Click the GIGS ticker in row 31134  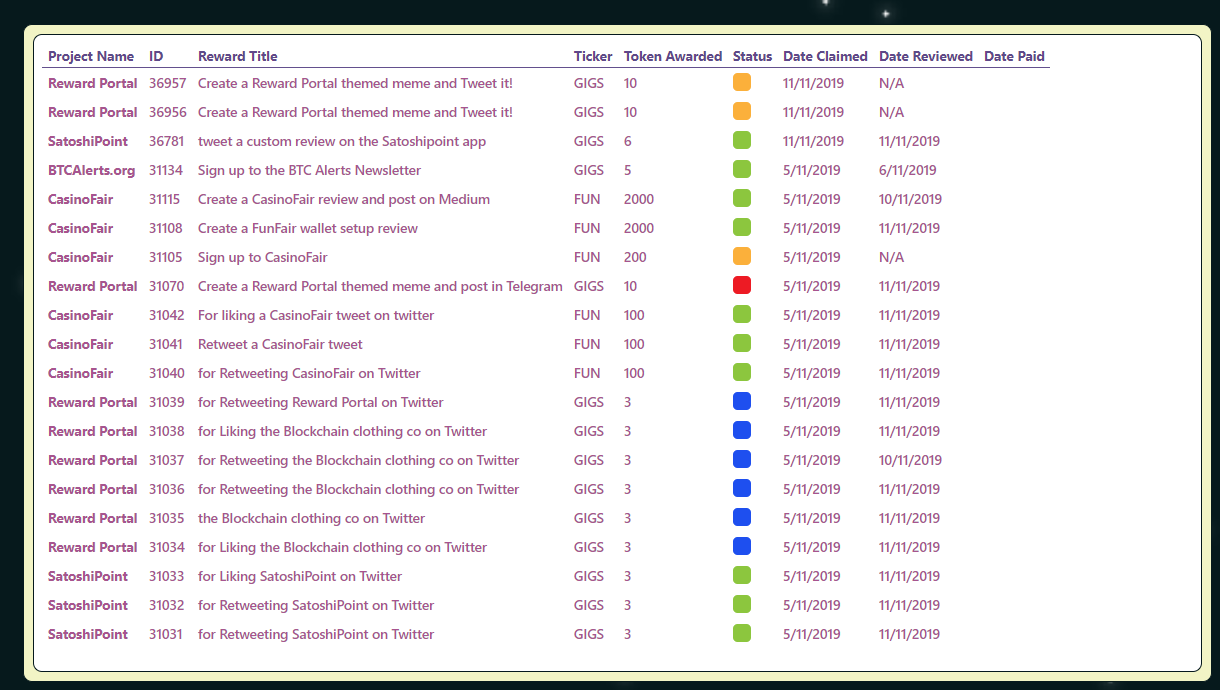589,170
